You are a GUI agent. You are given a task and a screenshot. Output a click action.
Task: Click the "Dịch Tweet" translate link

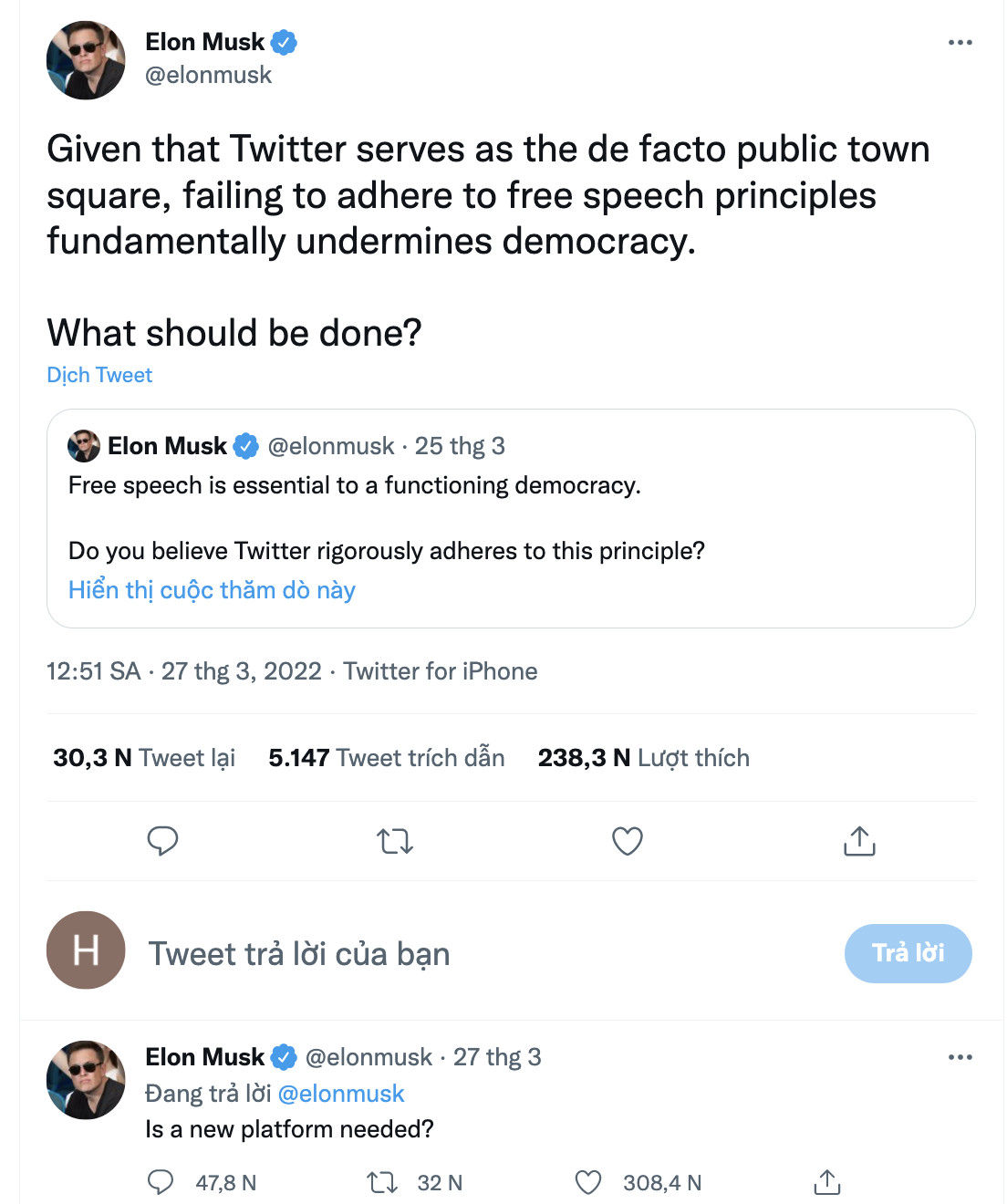[x=99, y=375]
